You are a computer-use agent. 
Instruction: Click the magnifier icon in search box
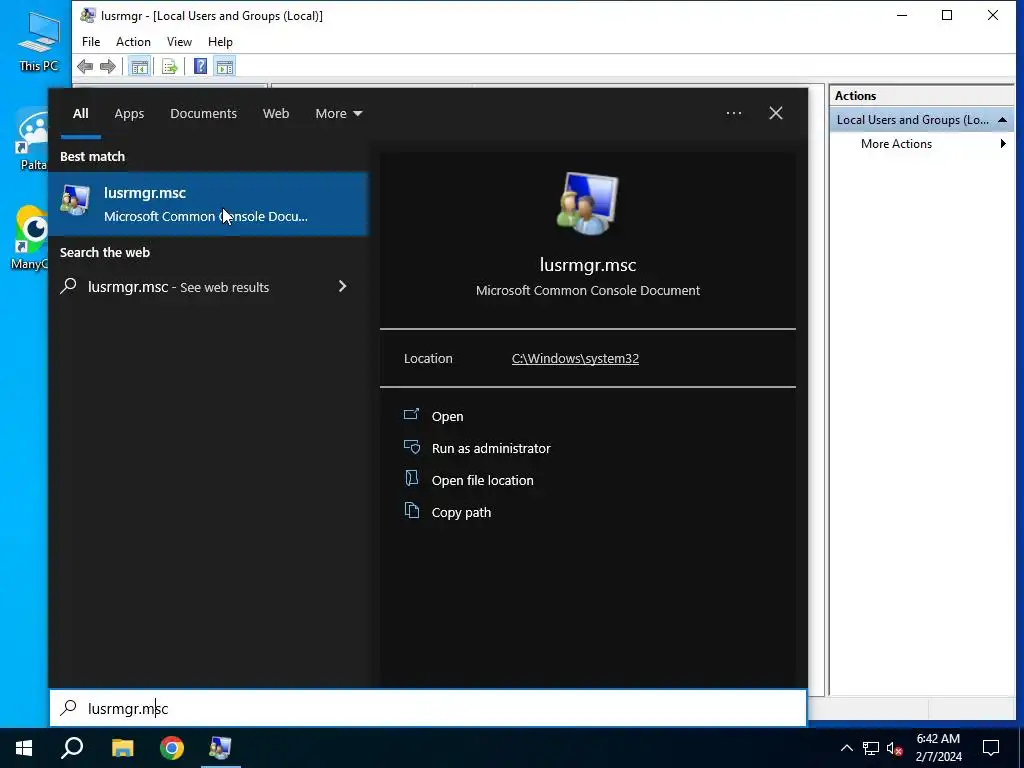[x=69, y=708]
